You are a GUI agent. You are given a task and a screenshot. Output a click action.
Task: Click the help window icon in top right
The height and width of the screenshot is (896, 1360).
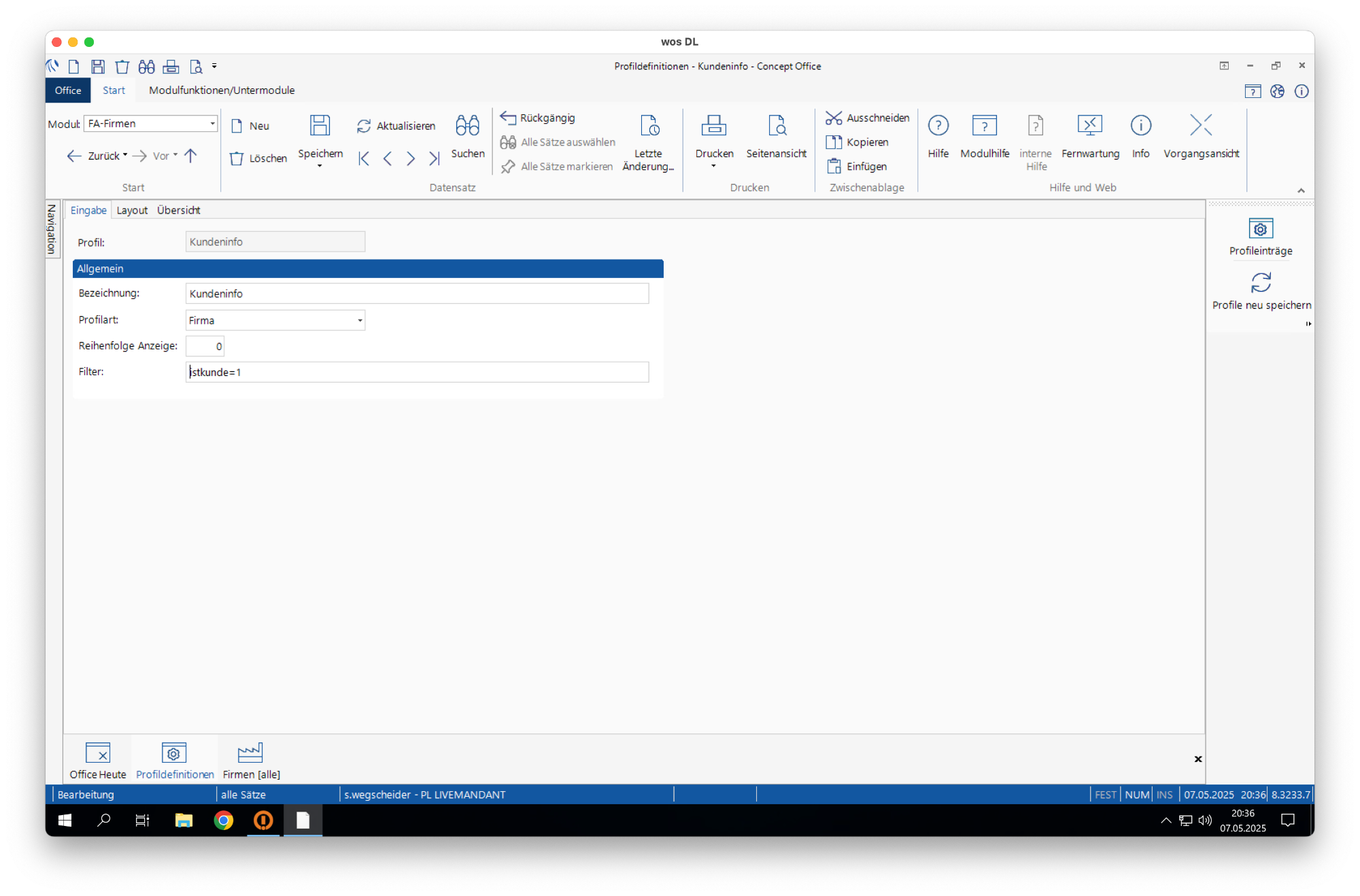click(1253, 91)
